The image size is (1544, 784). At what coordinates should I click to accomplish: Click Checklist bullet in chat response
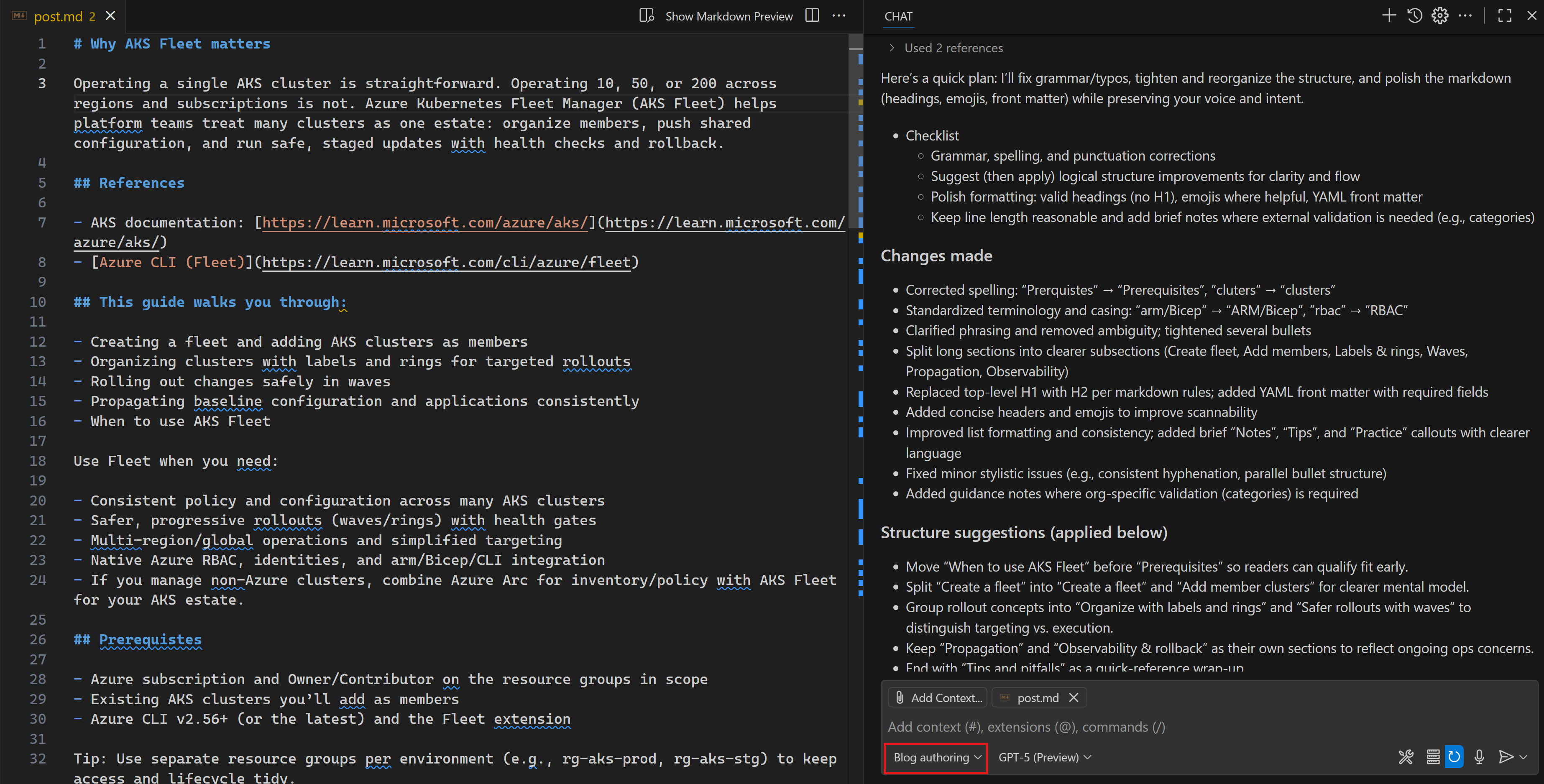click(x=932, y=136)
